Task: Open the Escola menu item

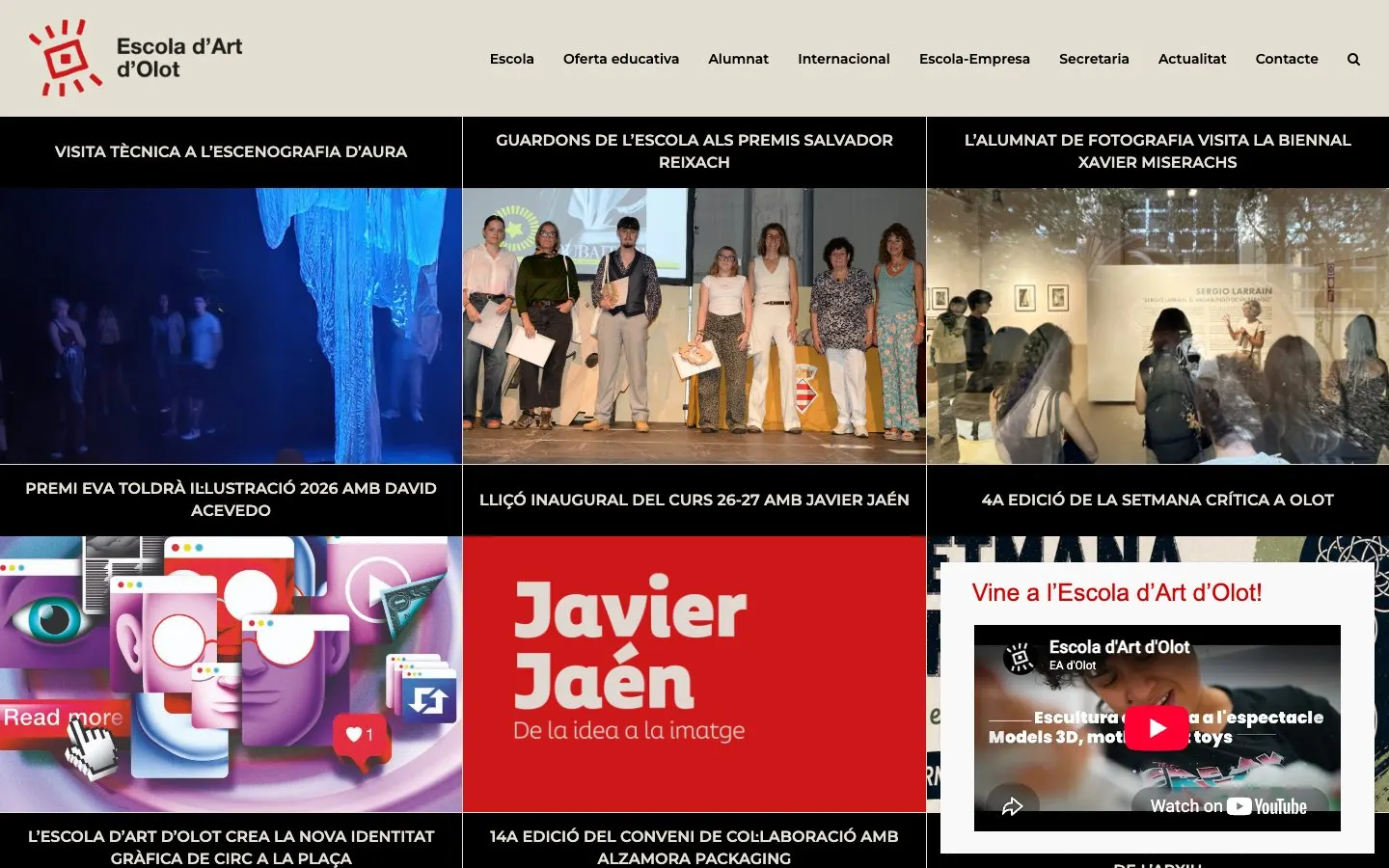Action: tap(512, 59)
